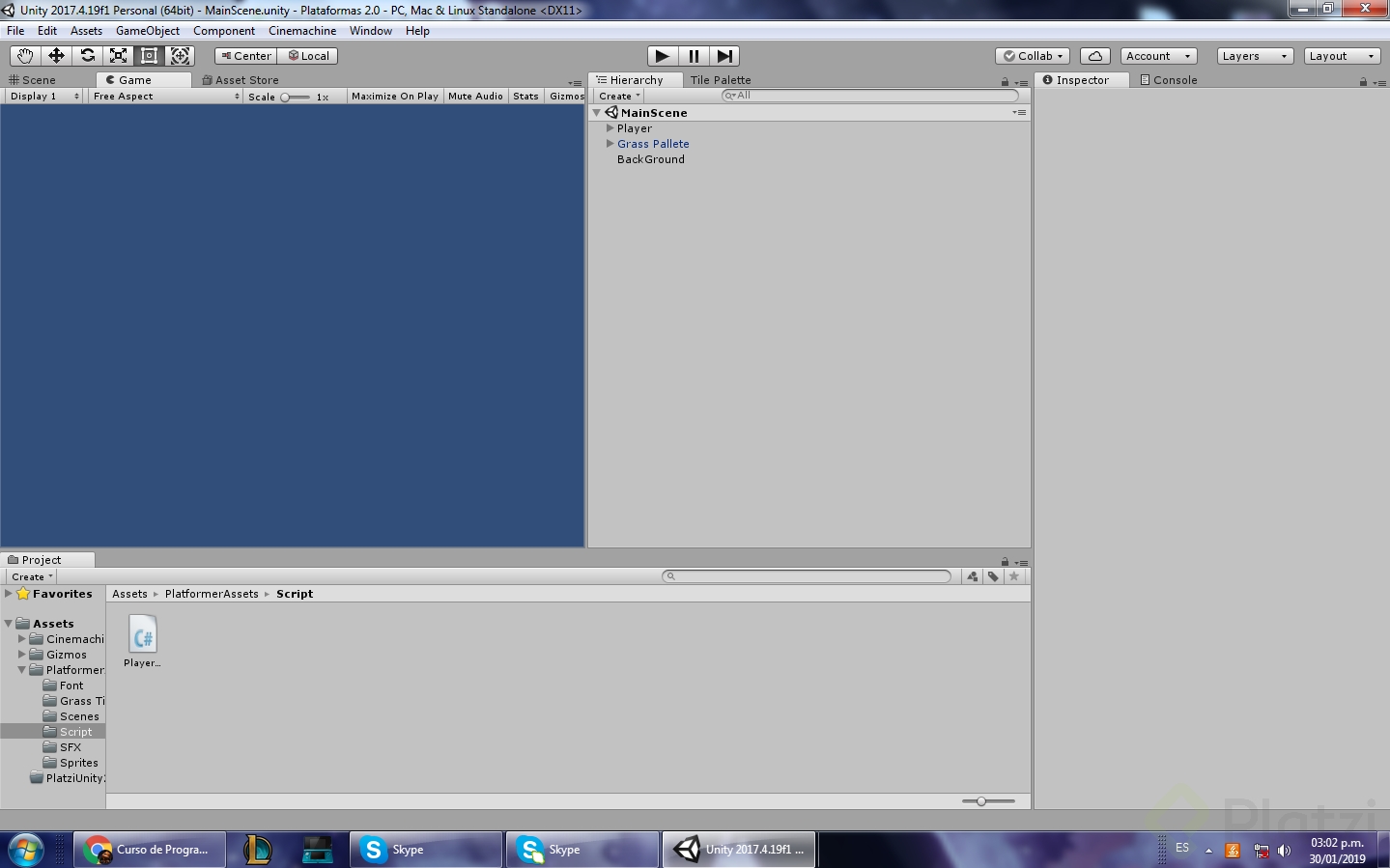The image size is (1390, 868).
Task: Expand the Grass Pallete object
Action: coord(610,144)
